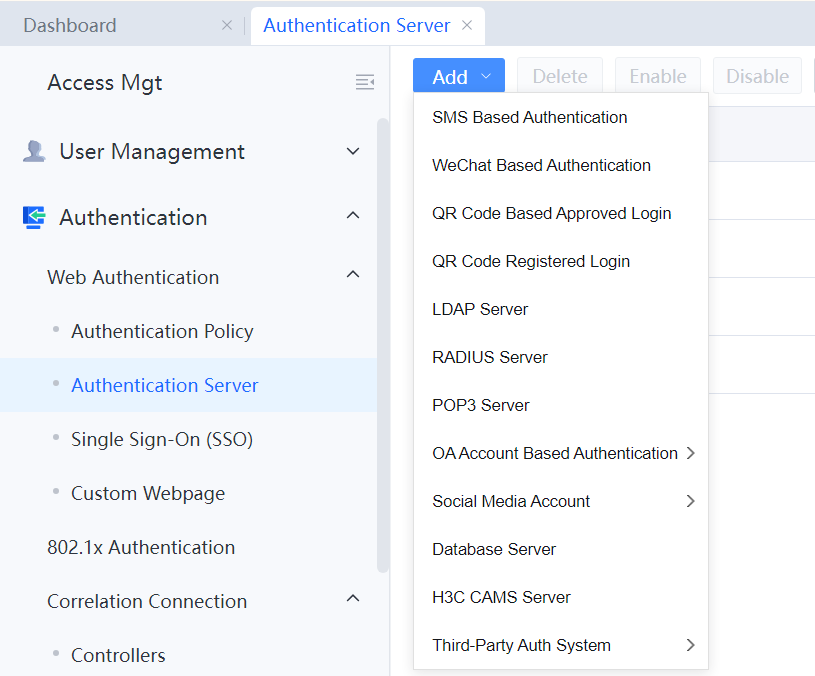Open the Add dropdown button
The image size is (815, 676).
point(459,77)
